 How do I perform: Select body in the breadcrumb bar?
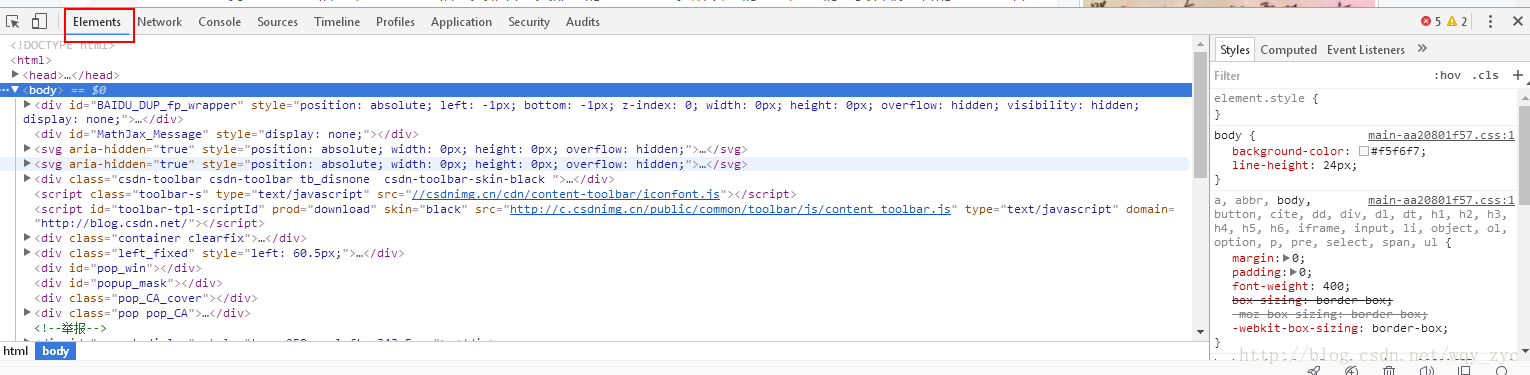56,351
